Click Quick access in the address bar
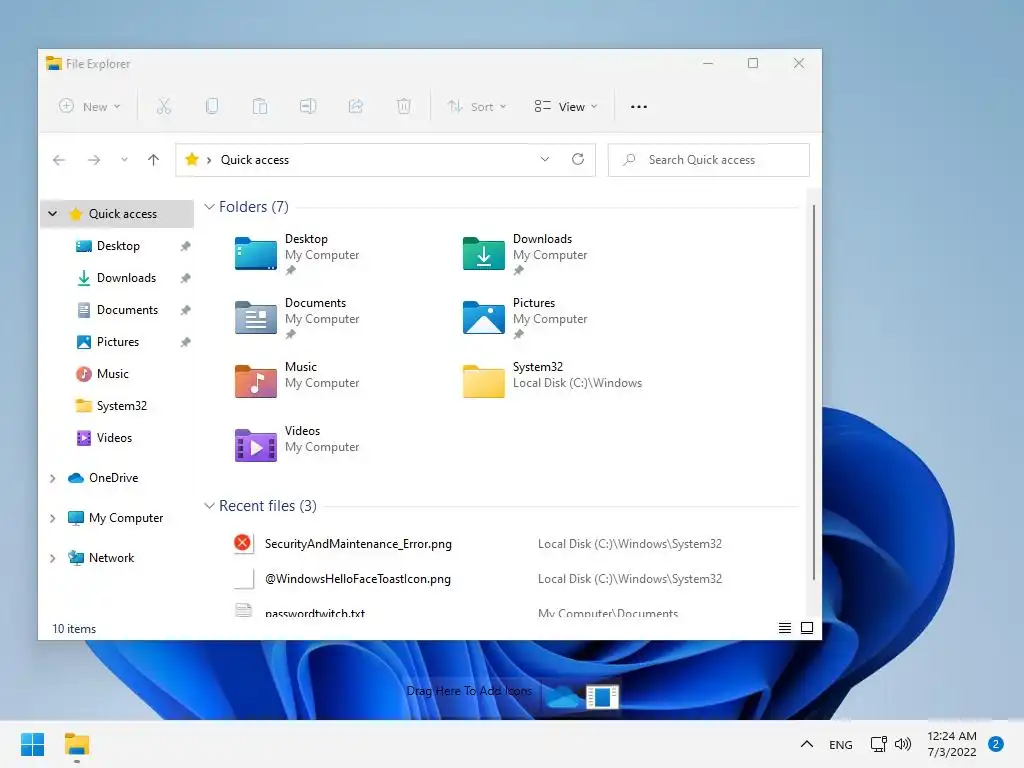 point(255,160)
